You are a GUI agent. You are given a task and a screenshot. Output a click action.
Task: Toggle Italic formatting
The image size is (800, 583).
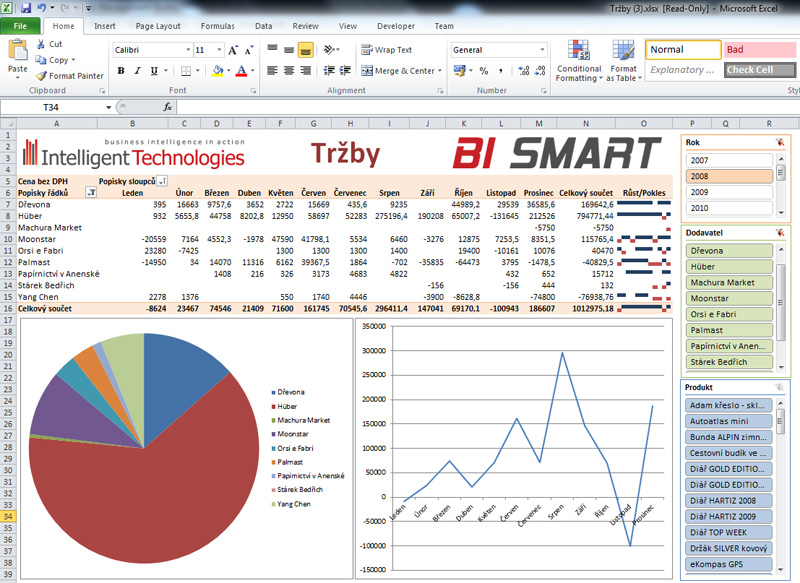pyautogui.click(x=137, y=71)
